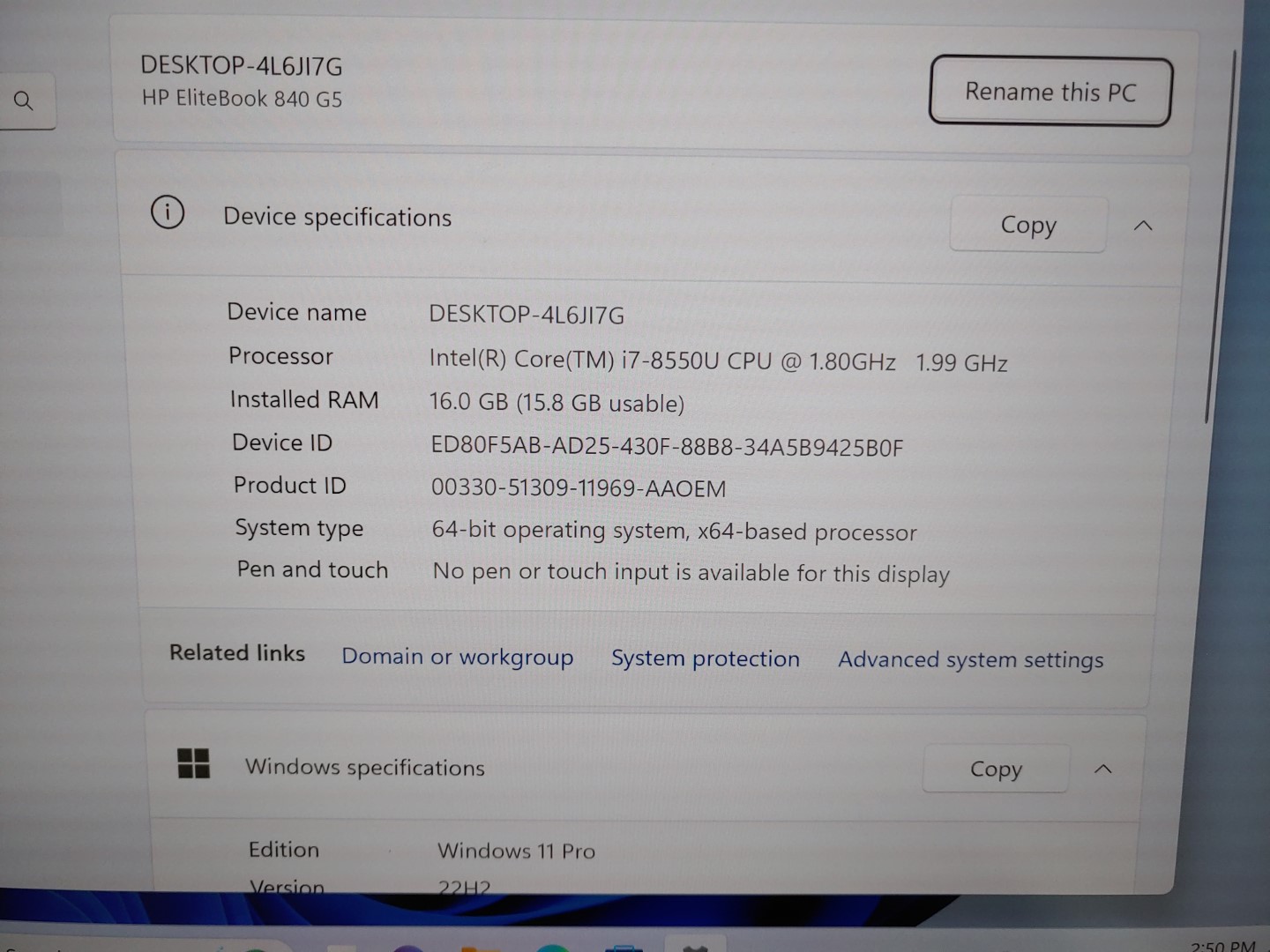This screenshot has height=952, width=1270.
Task: Click the DESKTOP-4L6JI7G title at top
Action: (x=242, y=66)
